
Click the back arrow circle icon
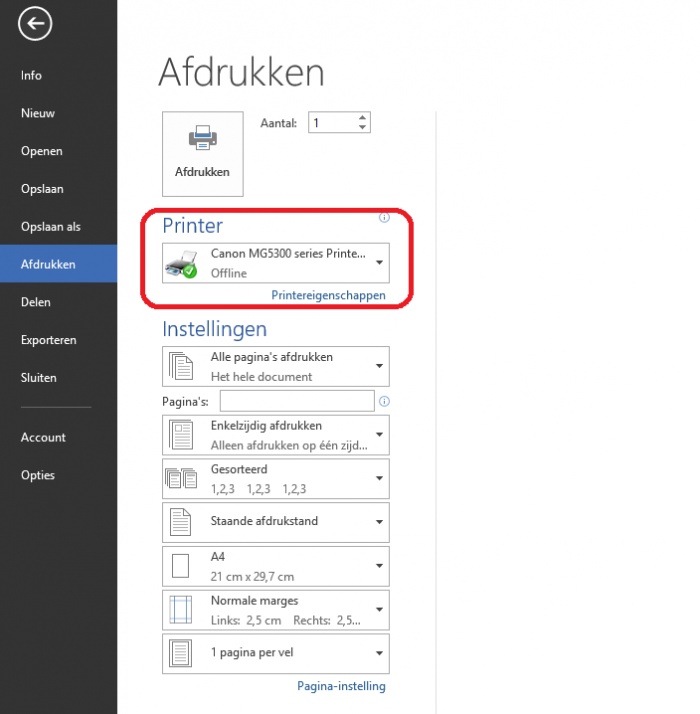point(35,23)
